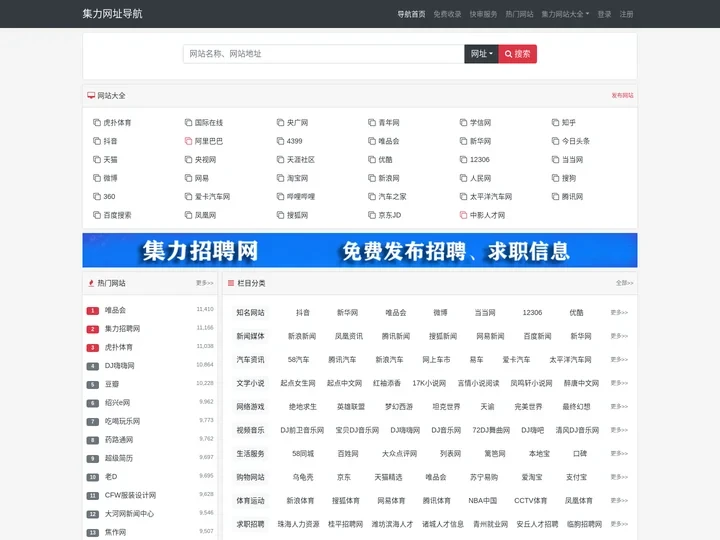Screen dimensions: 720x540
Task: Open the 集力招聘网 banner advertisement
Action: point(360,250)
